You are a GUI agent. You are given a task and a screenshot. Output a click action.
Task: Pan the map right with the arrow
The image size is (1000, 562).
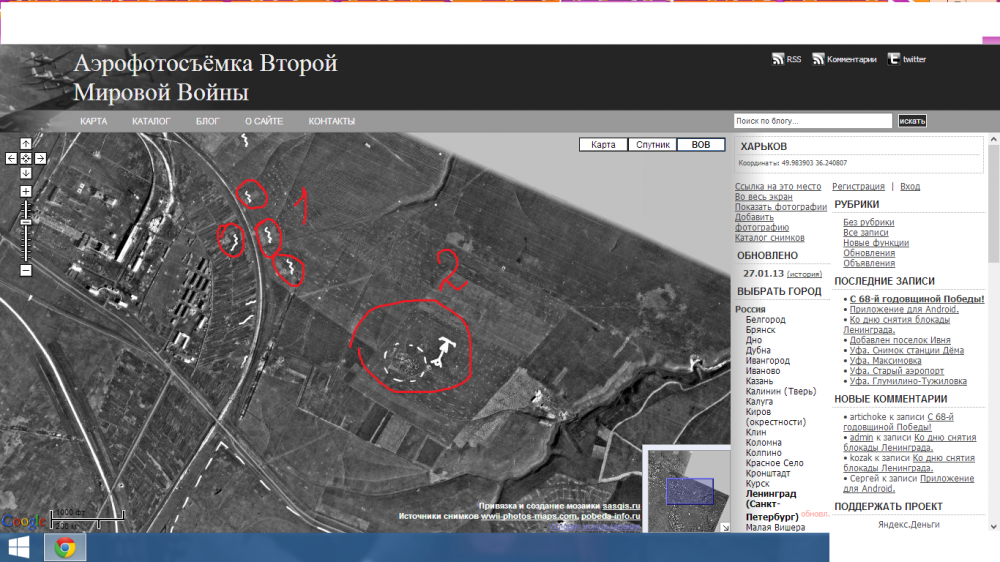pyautogui.click(x=41, y=158)
